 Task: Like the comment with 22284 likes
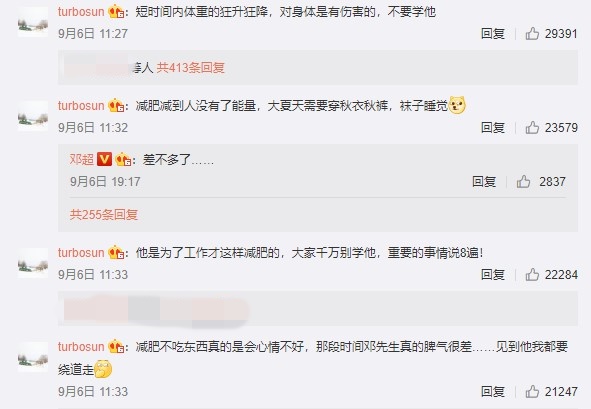coord(532,275)
